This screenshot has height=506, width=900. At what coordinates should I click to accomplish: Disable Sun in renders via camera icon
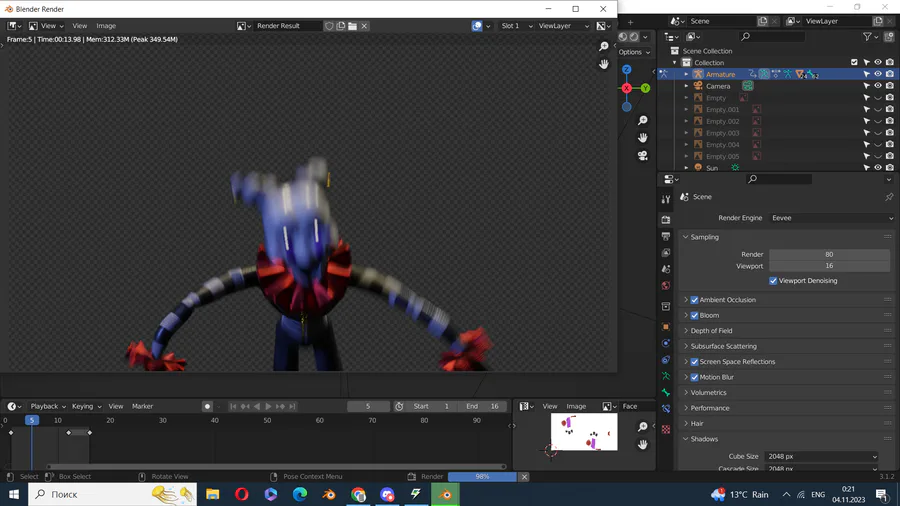click(890, 168)
